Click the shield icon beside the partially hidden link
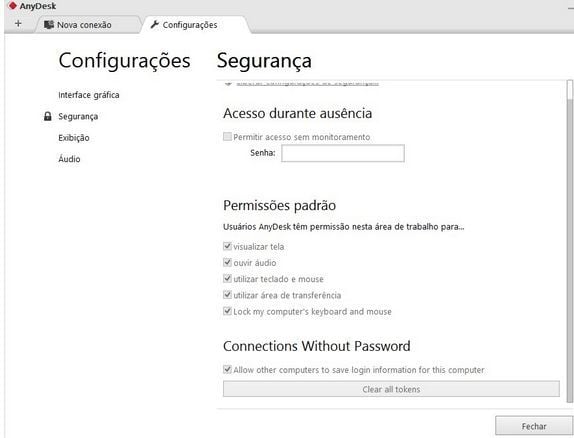Viewport: 574px width, 438px height. pyautogui.click(x=228, y=83)
